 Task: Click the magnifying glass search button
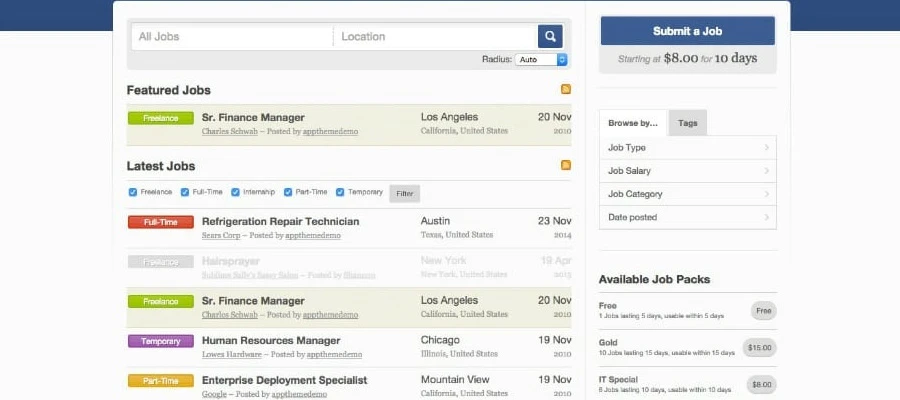550,37
